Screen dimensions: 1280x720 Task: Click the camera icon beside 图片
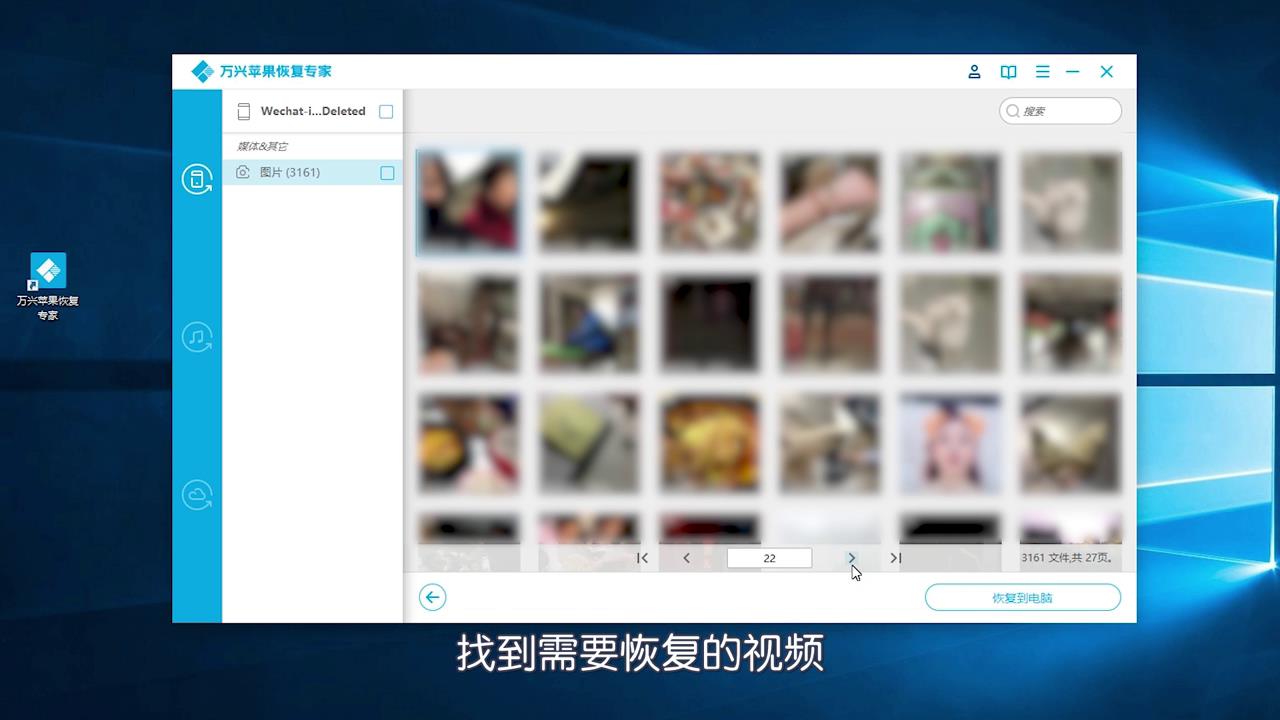pyautogui.click(x=242, y=172)
